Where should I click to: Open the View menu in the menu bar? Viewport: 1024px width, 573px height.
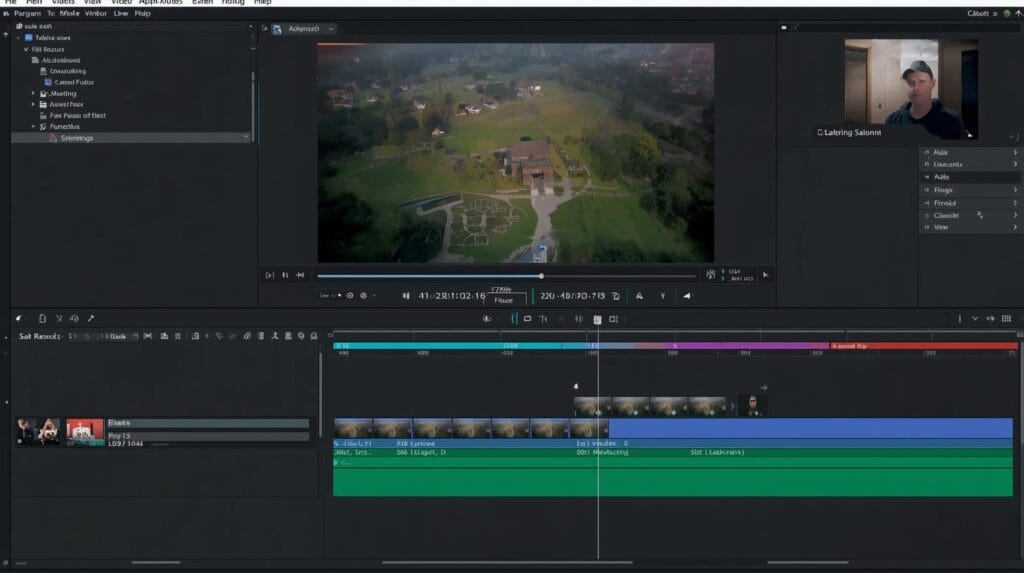(x=93, y=3)
